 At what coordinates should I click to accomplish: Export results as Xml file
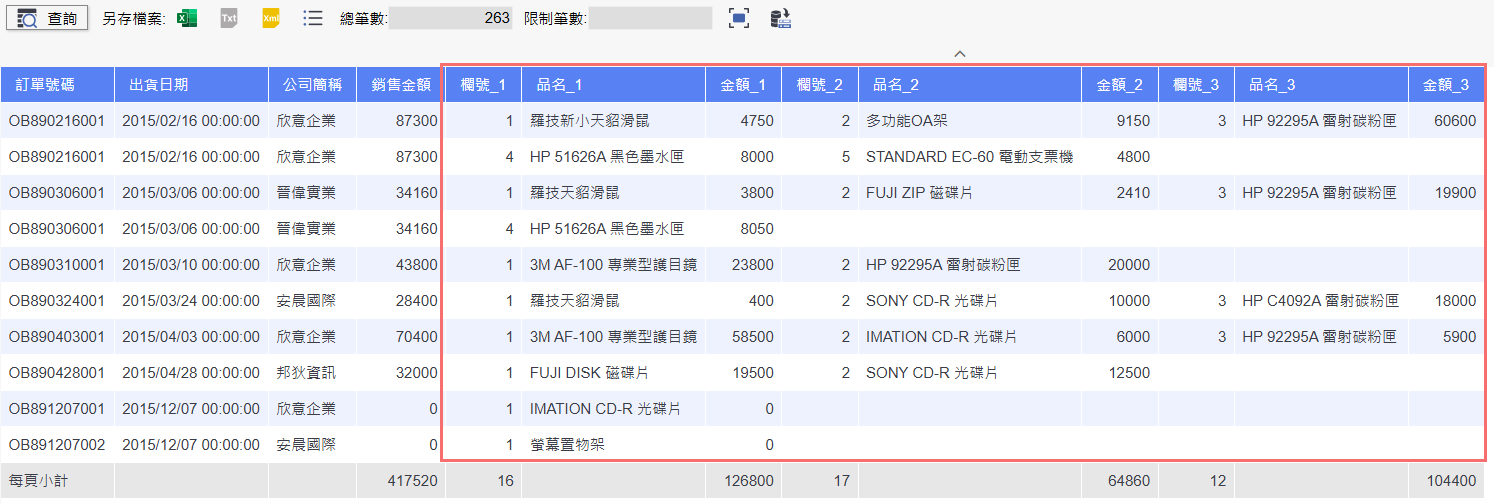[x=271, y=18]
